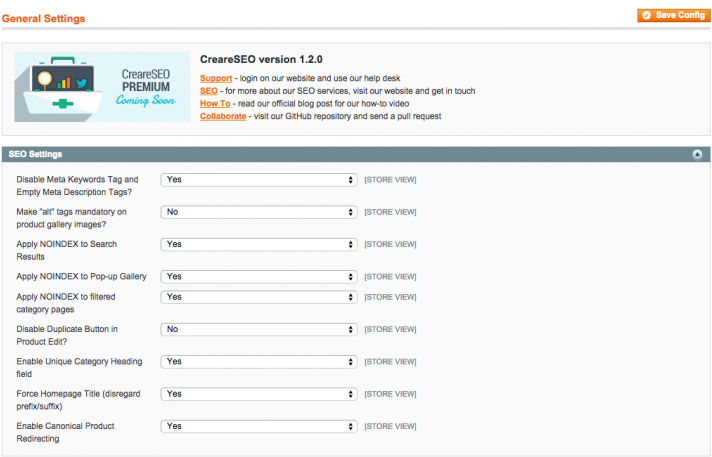Open the How To link

pyautogui.click(x=215, y=103)
